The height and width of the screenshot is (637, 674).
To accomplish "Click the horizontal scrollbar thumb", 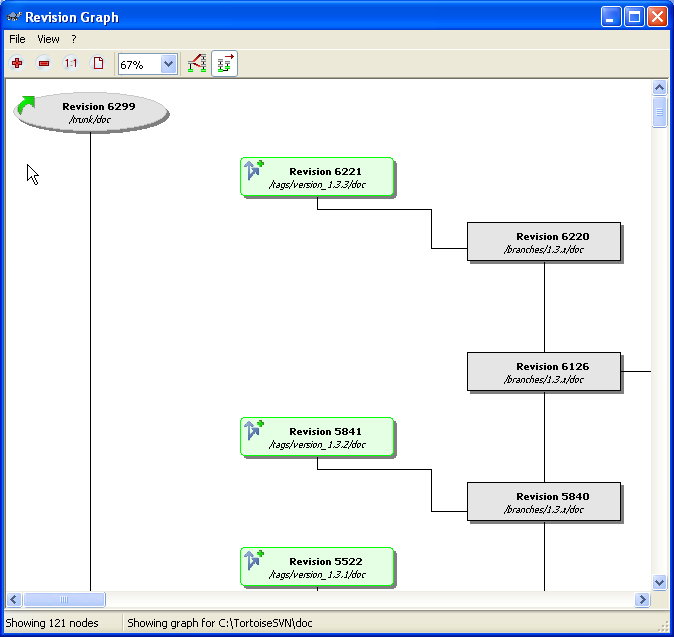I will [x=64, y=599].
